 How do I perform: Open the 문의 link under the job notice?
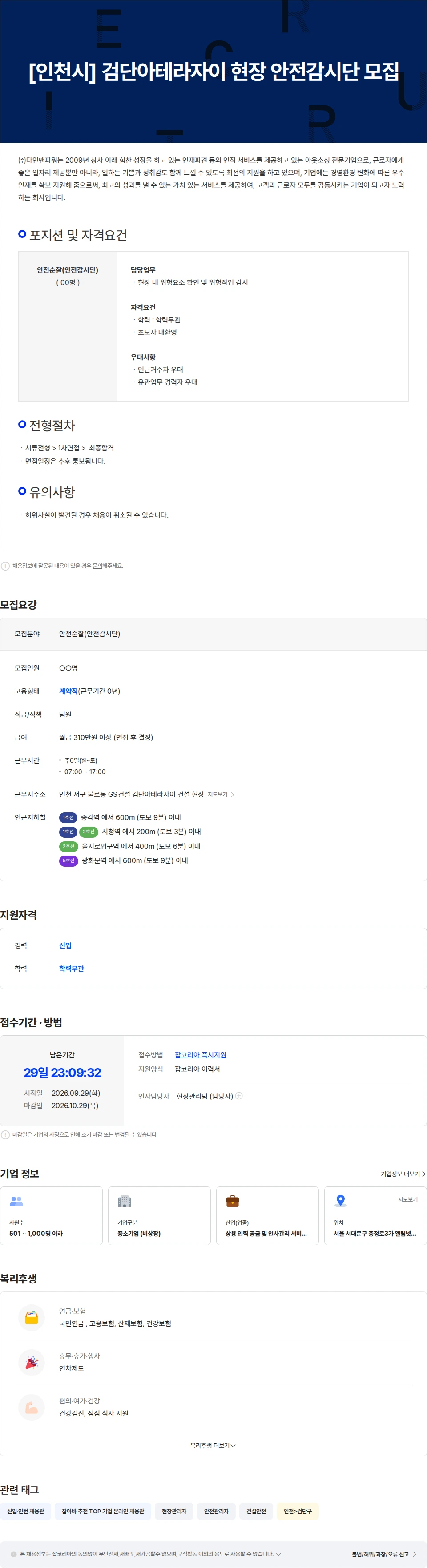click(97, 566)
